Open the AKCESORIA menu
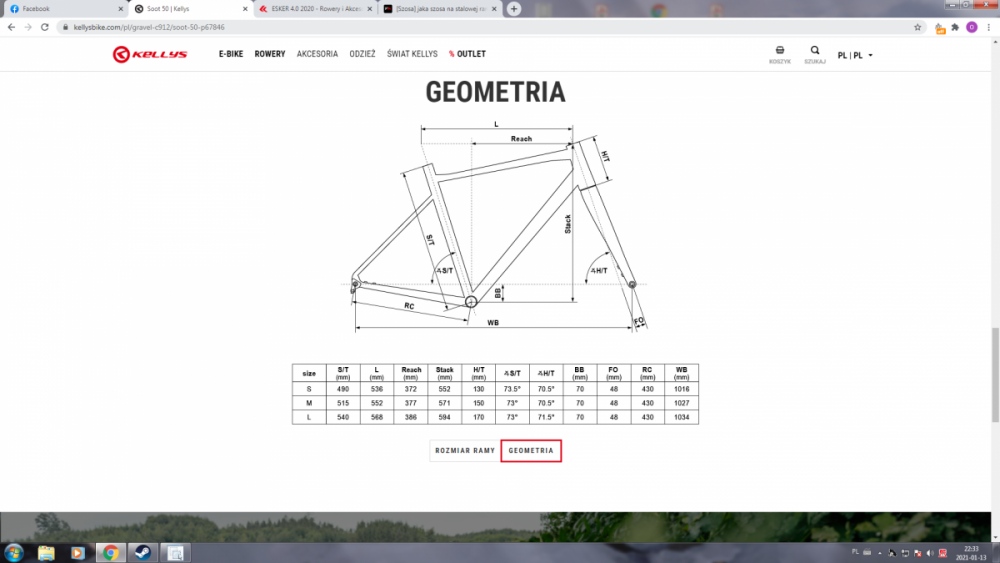 pos(317,54)
